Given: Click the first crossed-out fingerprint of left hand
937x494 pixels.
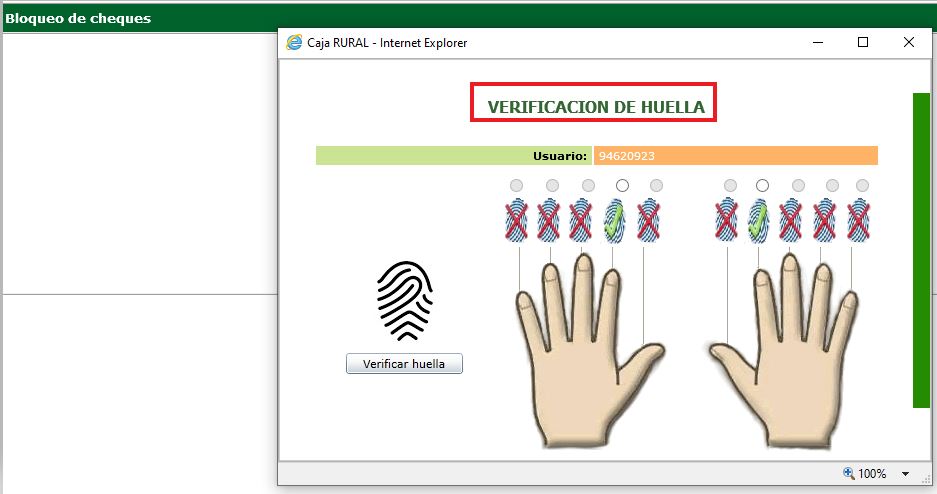Looking at the screenshot, I should point(516,221).
